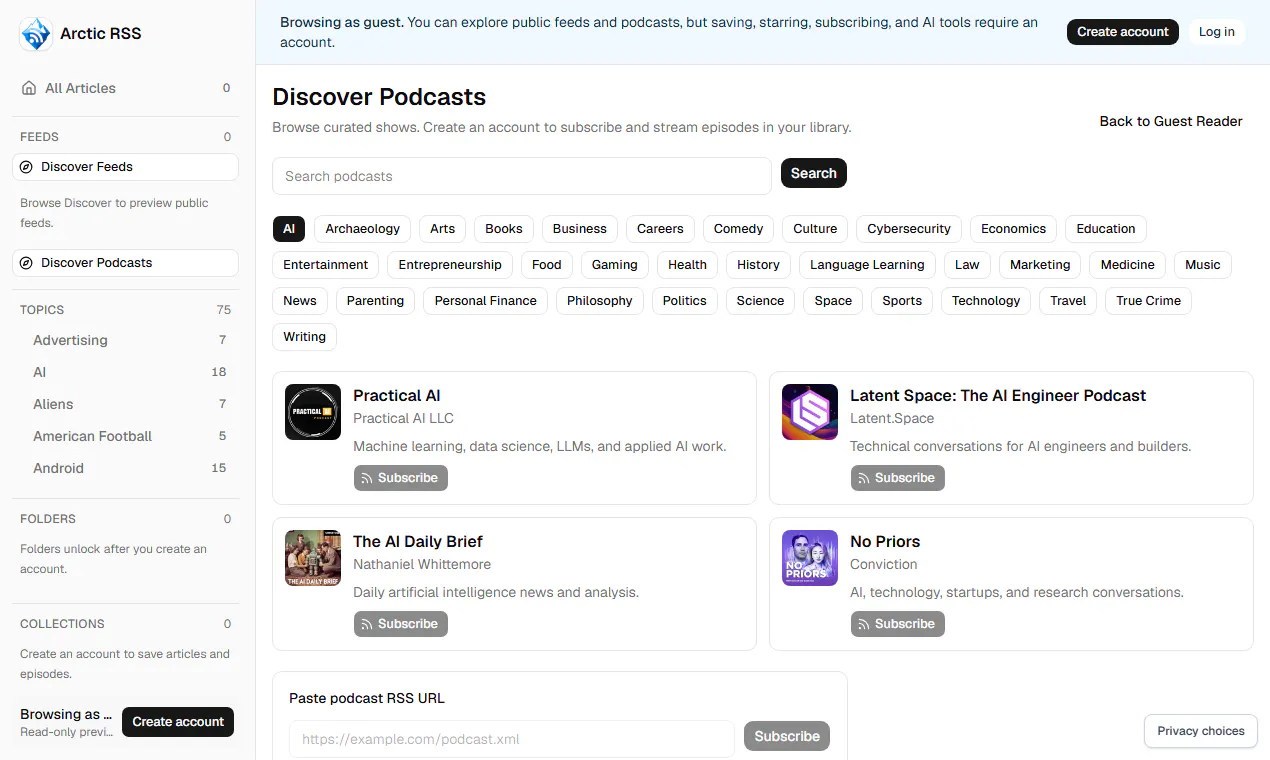The width and height of the screenshot is (1270, 760).
Task: Open the Latent Space podcast artwork
Action: tap(810, 412)
